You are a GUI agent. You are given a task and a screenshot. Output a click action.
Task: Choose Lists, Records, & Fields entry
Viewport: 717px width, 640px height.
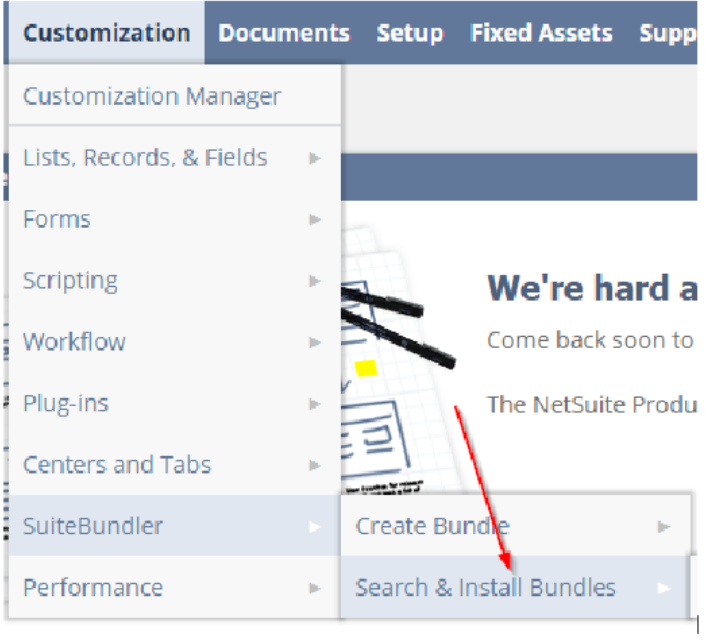145,157
